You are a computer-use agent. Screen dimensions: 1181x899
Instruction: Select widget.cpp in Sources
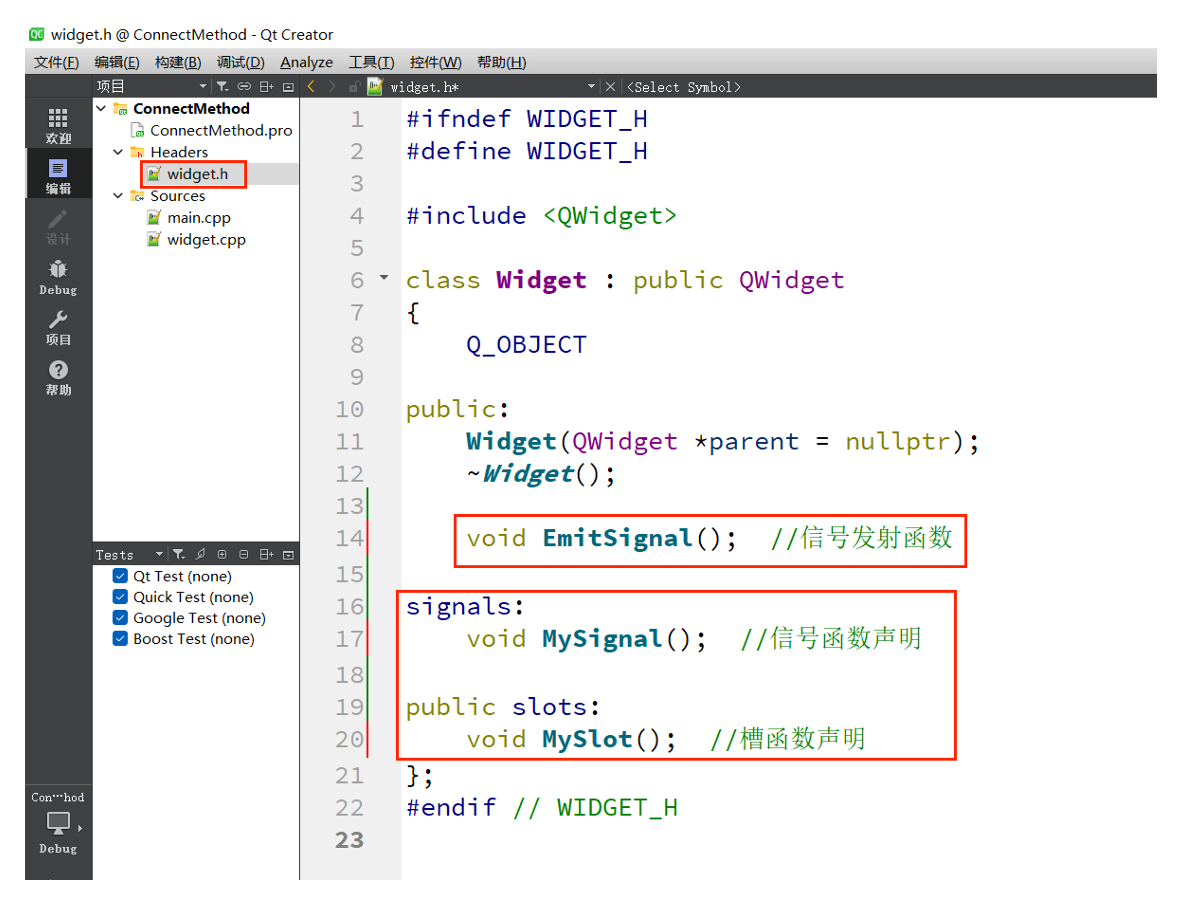(x=206, y=239)
